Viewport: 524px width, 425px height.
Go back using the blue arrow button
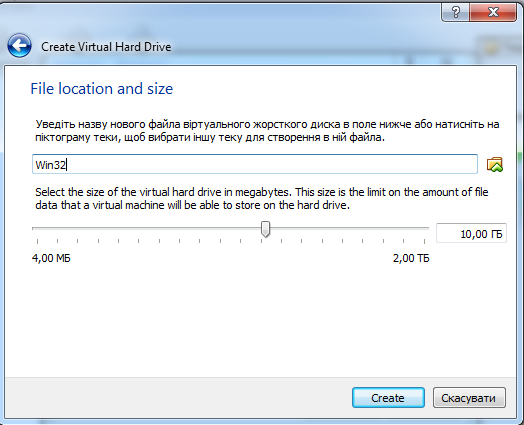coord(19,45)
